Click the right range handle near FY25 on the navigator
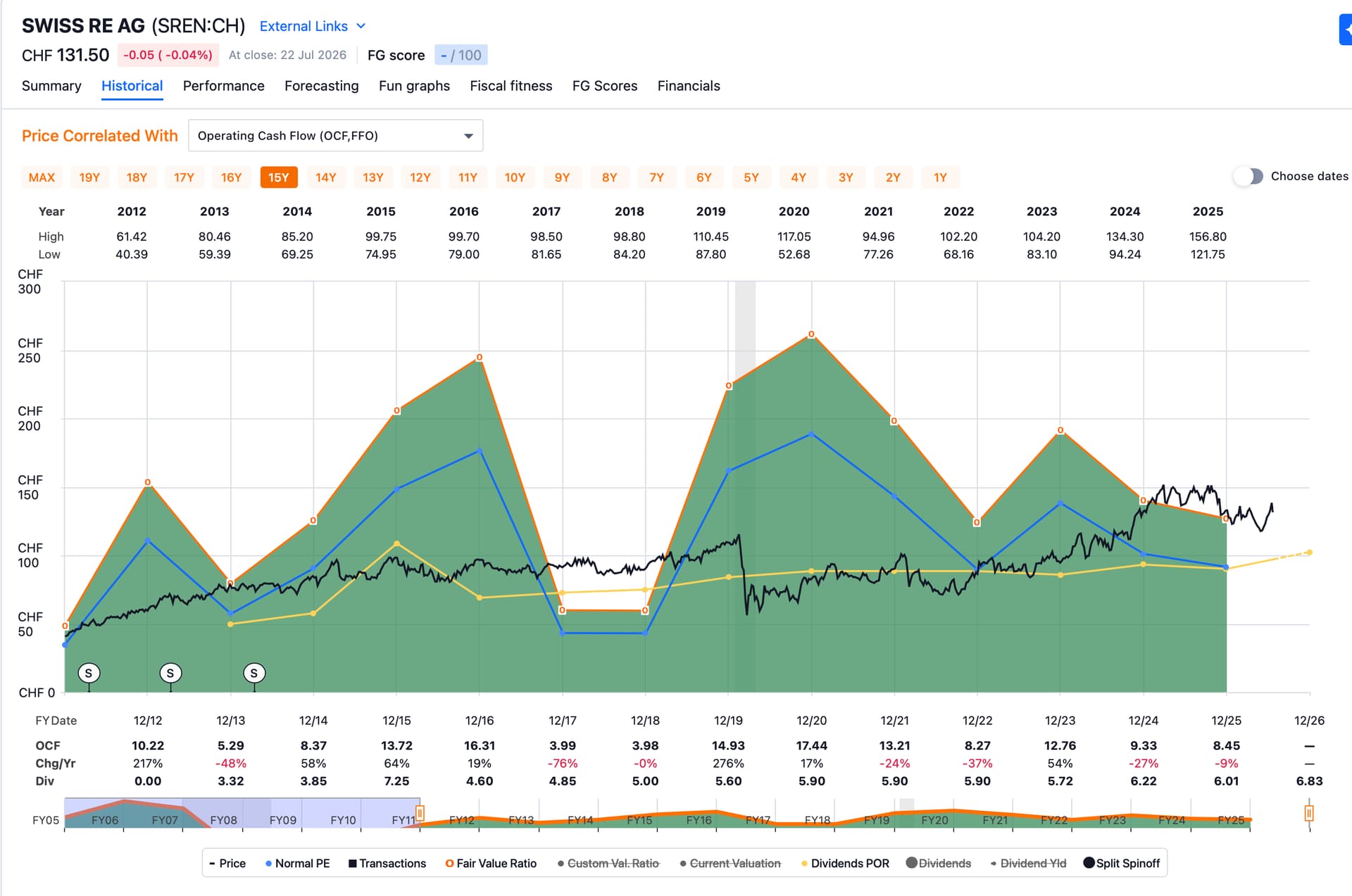The width and height of the screenshot is (1352, 896). coord(1309,814)
